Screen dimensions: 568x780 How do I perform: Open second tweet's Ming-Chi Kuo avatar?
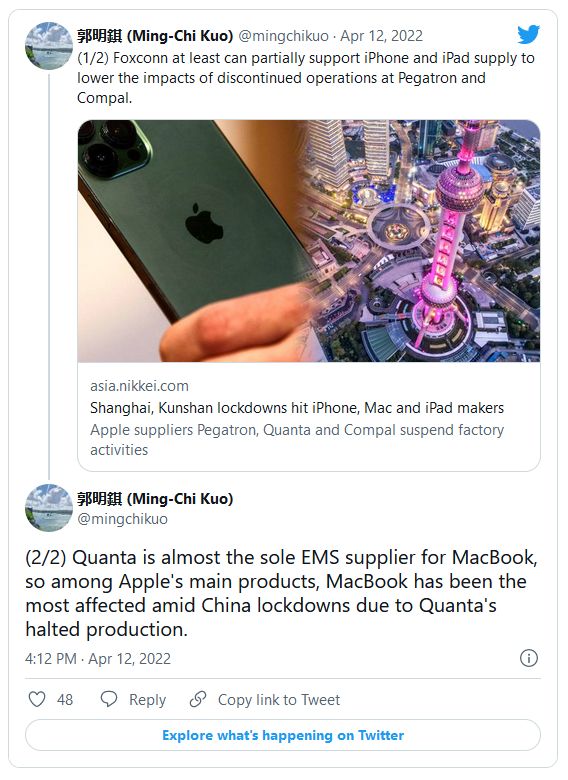pos(49,508)
